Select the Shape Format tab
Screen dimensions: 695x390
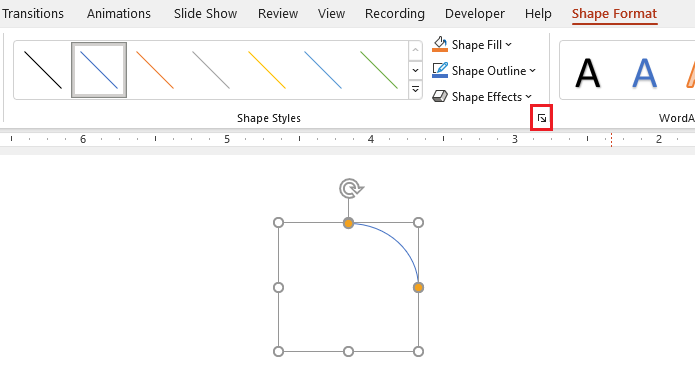coord(614,14)
